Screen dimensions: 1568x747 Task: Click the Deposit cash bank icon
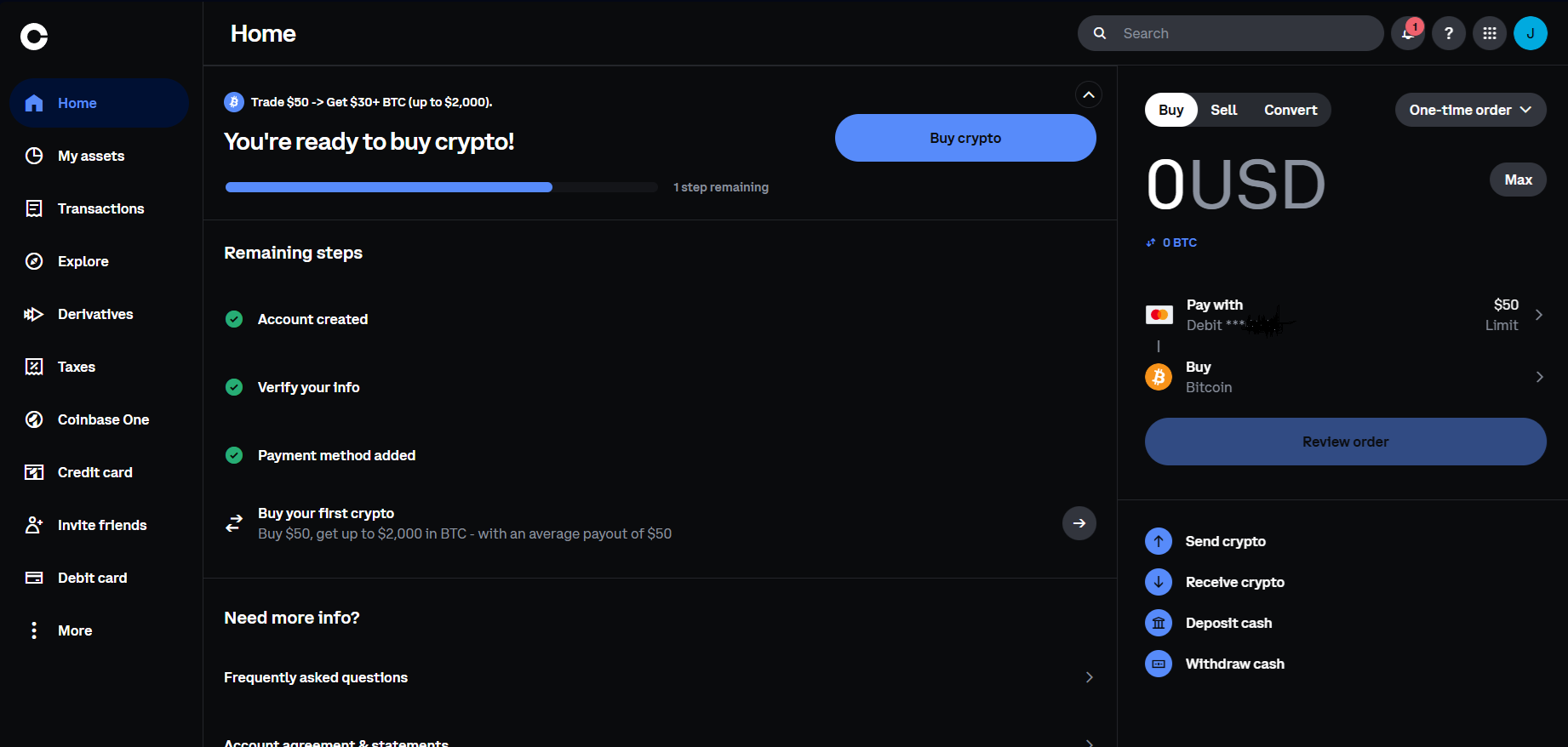[1158, 623]
